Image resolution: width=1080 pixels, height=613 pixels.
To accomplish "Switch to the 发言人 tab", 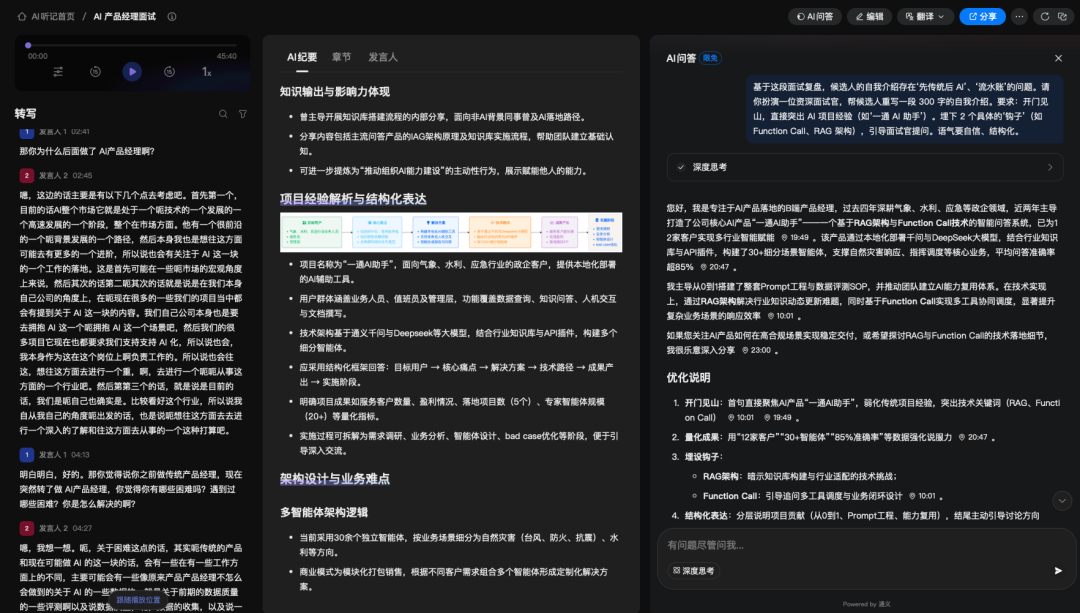I will tap(382, 57).
